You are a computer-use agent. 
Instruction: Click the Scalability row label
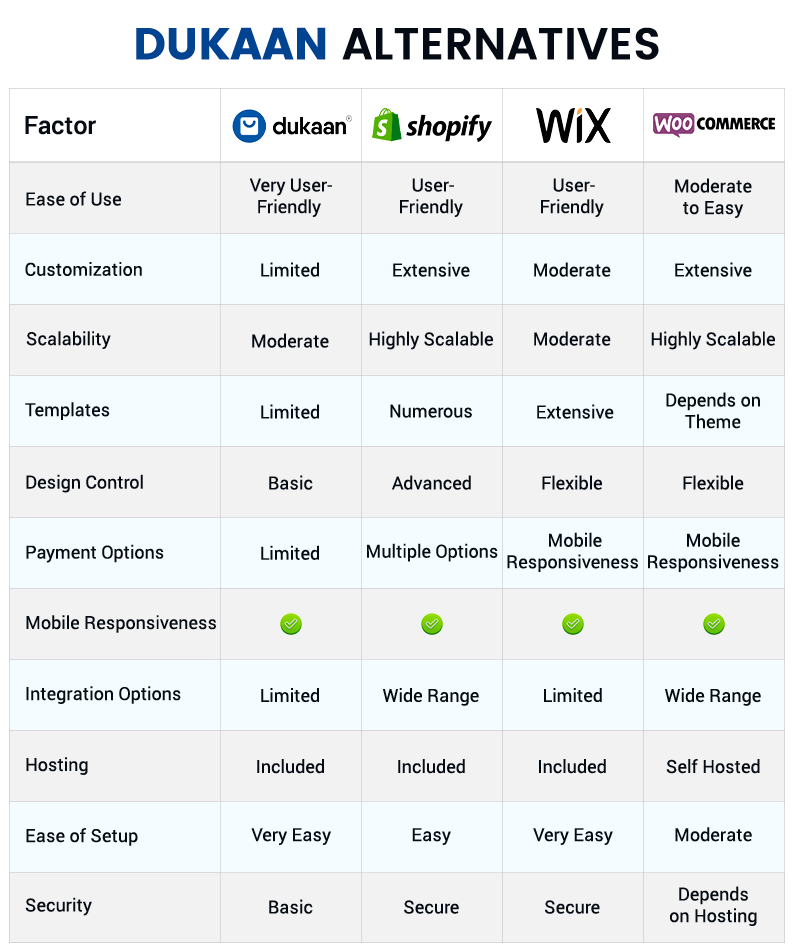point(68,339)
